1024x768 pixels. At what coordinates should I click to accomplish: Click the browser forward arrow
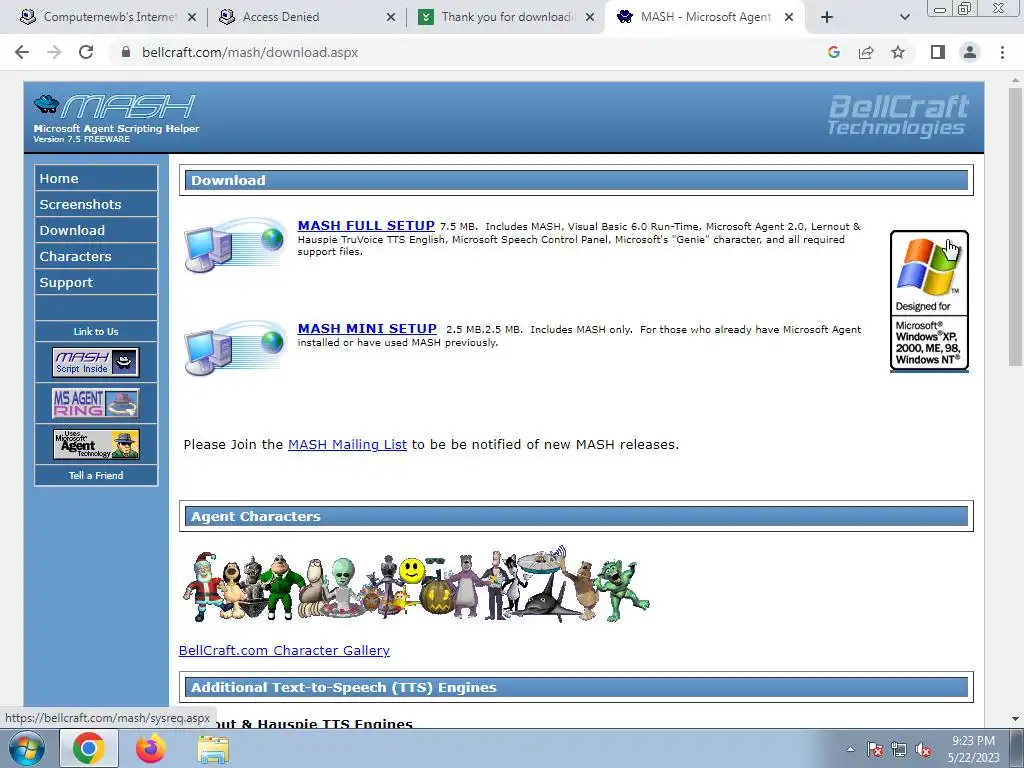point(54,52)
